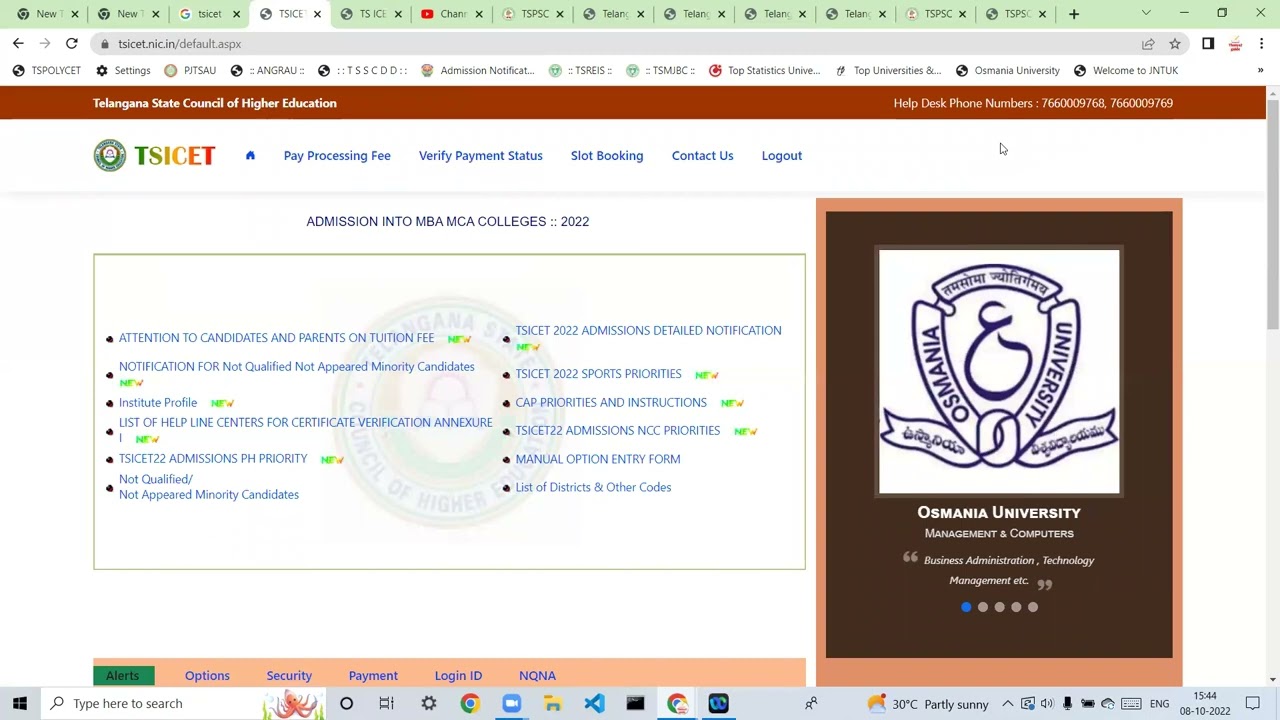Expand the hidden bookmarks chevron
Viewport: 1280px width, 720px height.
[1260, 70]
